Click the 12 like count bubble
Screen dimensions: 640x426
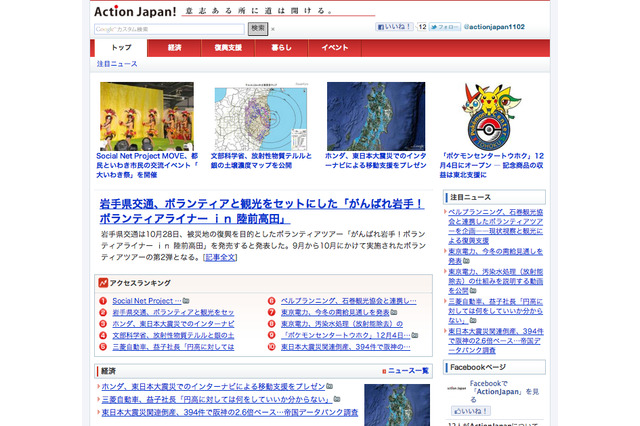pos(422,27)
